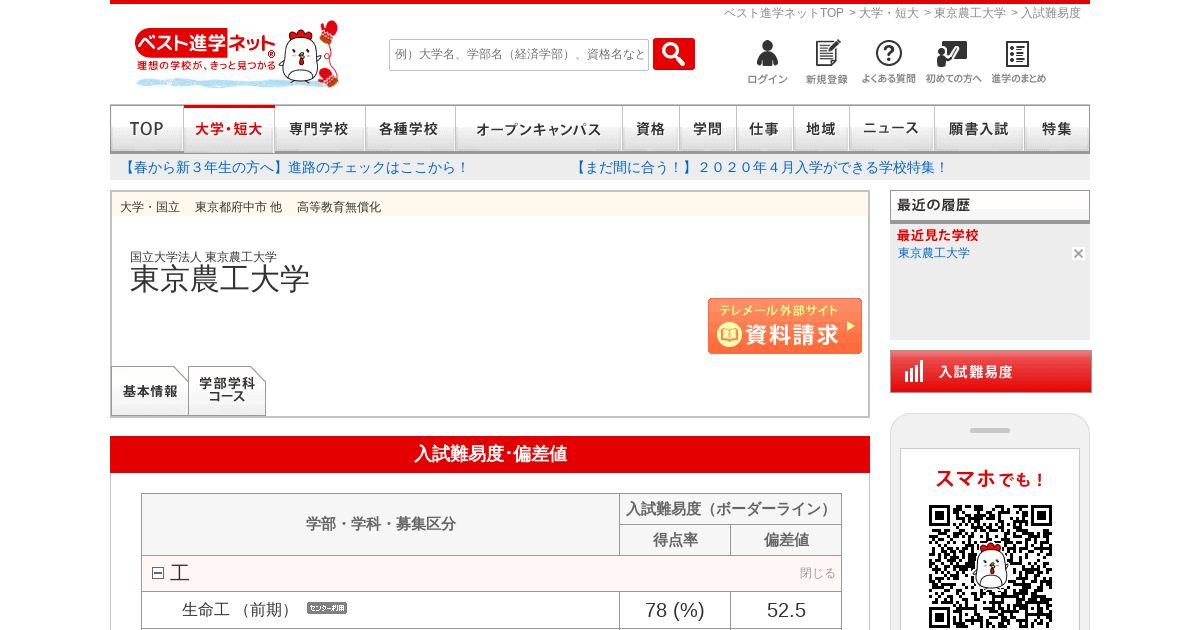Open the 地域 navigation tab
Viewport: 1200px width, 630px height.
(x=821, y=129)
